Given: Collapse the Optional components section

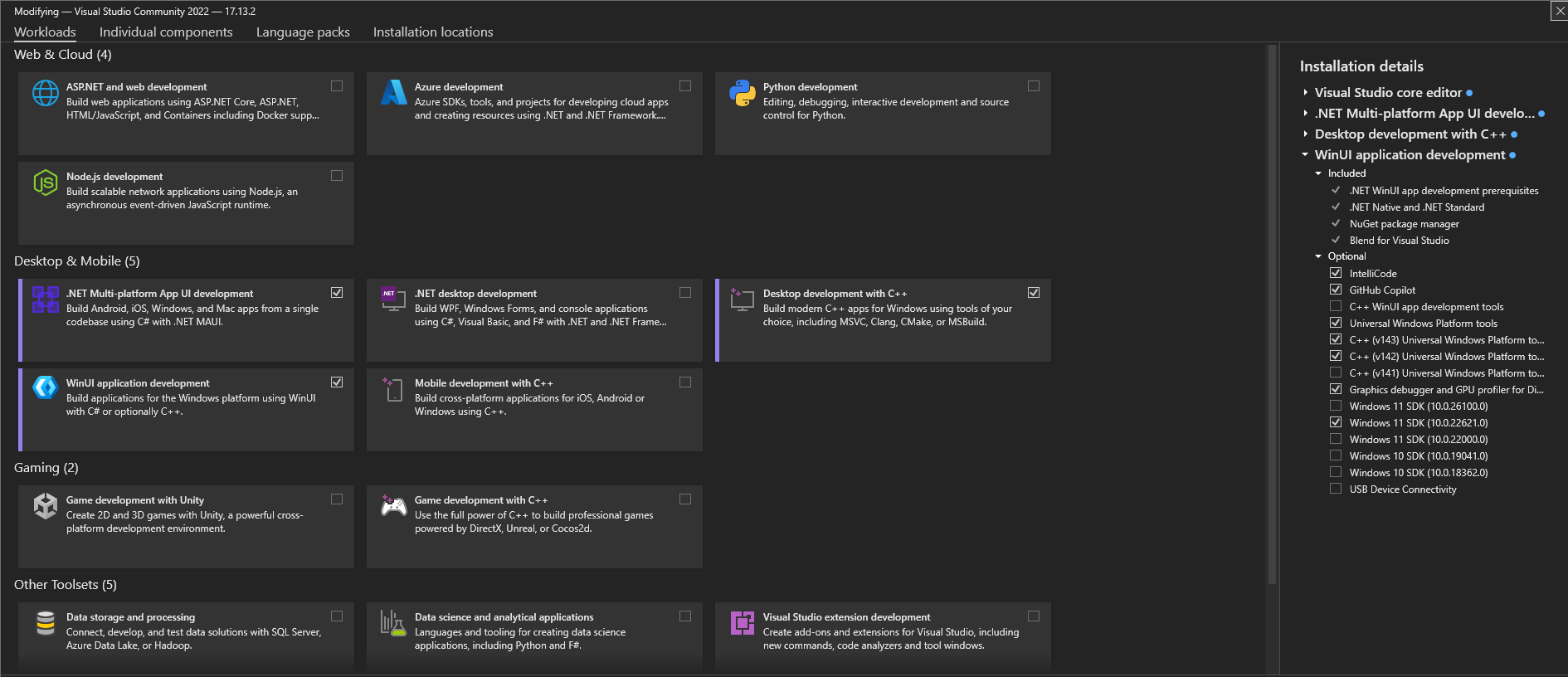Looking at the screenshot, I should (x=1318, y=256).
